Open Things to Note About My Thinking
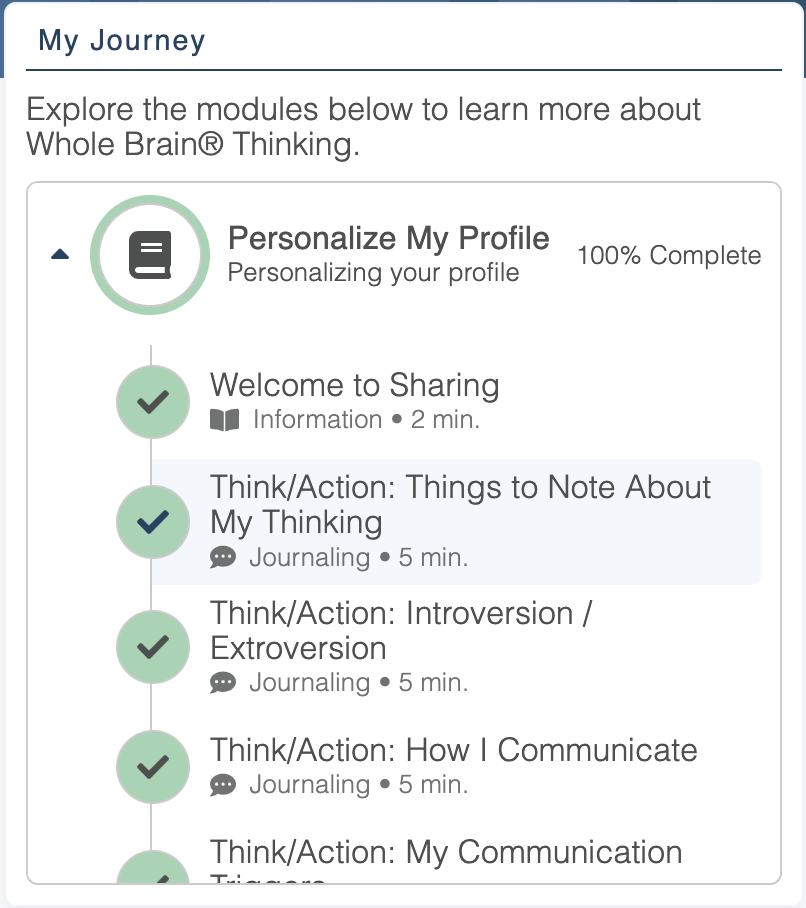 (460, 504)
